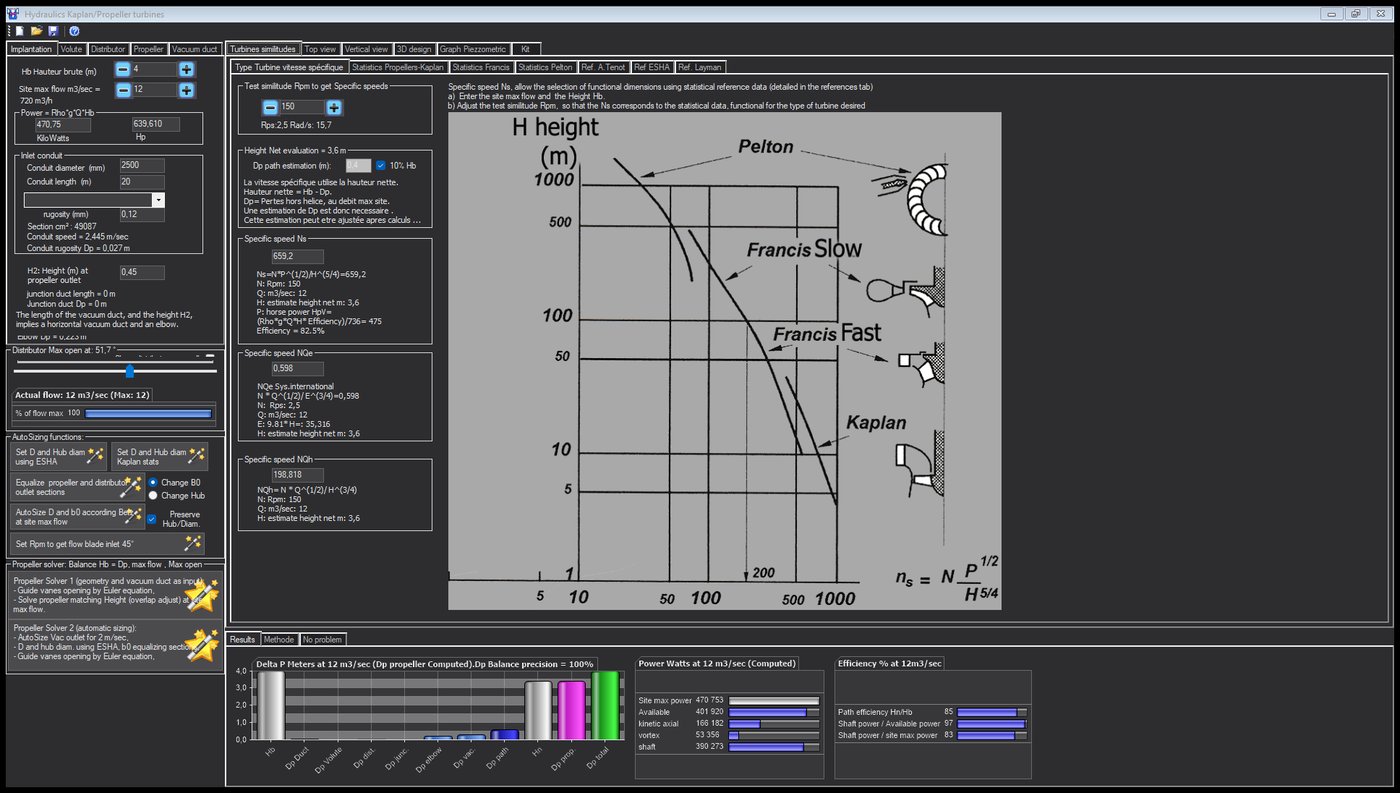
Task: Open help via the question mark icon
Action: (74, 31)
